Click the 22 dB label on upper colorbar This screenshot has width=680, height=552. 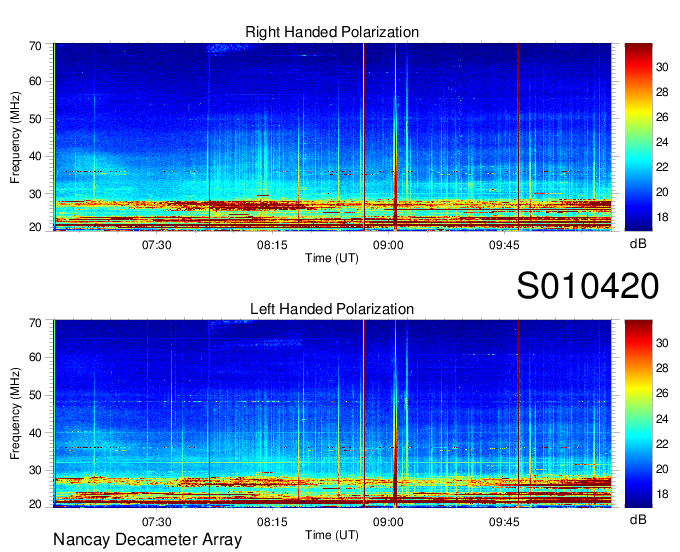pos(662,167)
